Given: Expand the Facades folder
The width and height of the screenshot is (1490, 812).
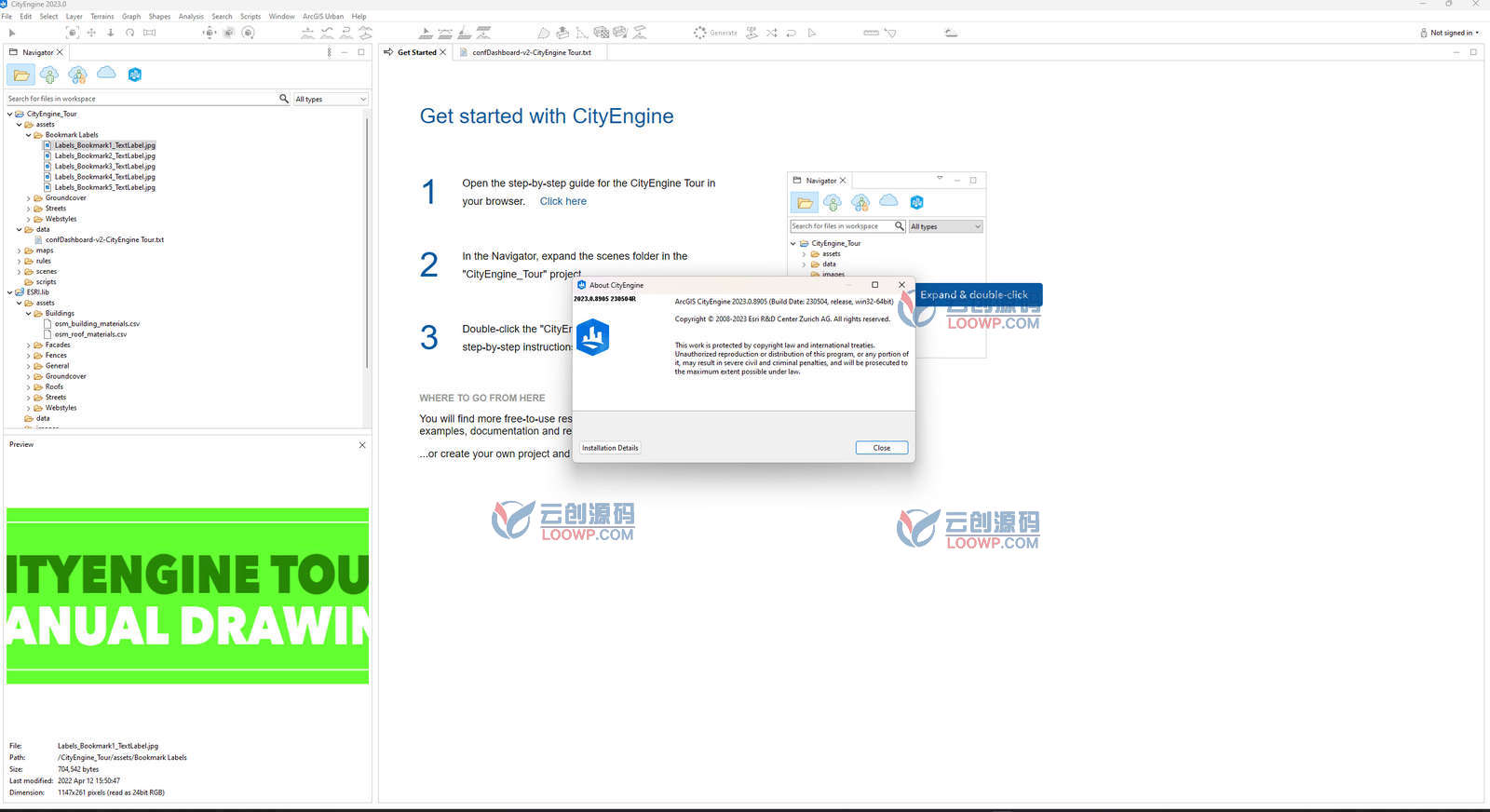Looking at the screenshot, I should pos(28,345).
